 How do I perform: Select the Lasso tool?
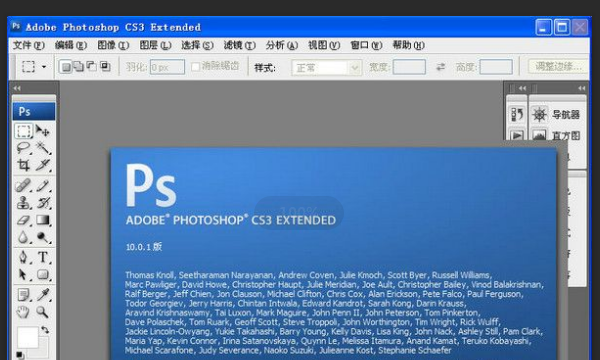tap(23, 148)
